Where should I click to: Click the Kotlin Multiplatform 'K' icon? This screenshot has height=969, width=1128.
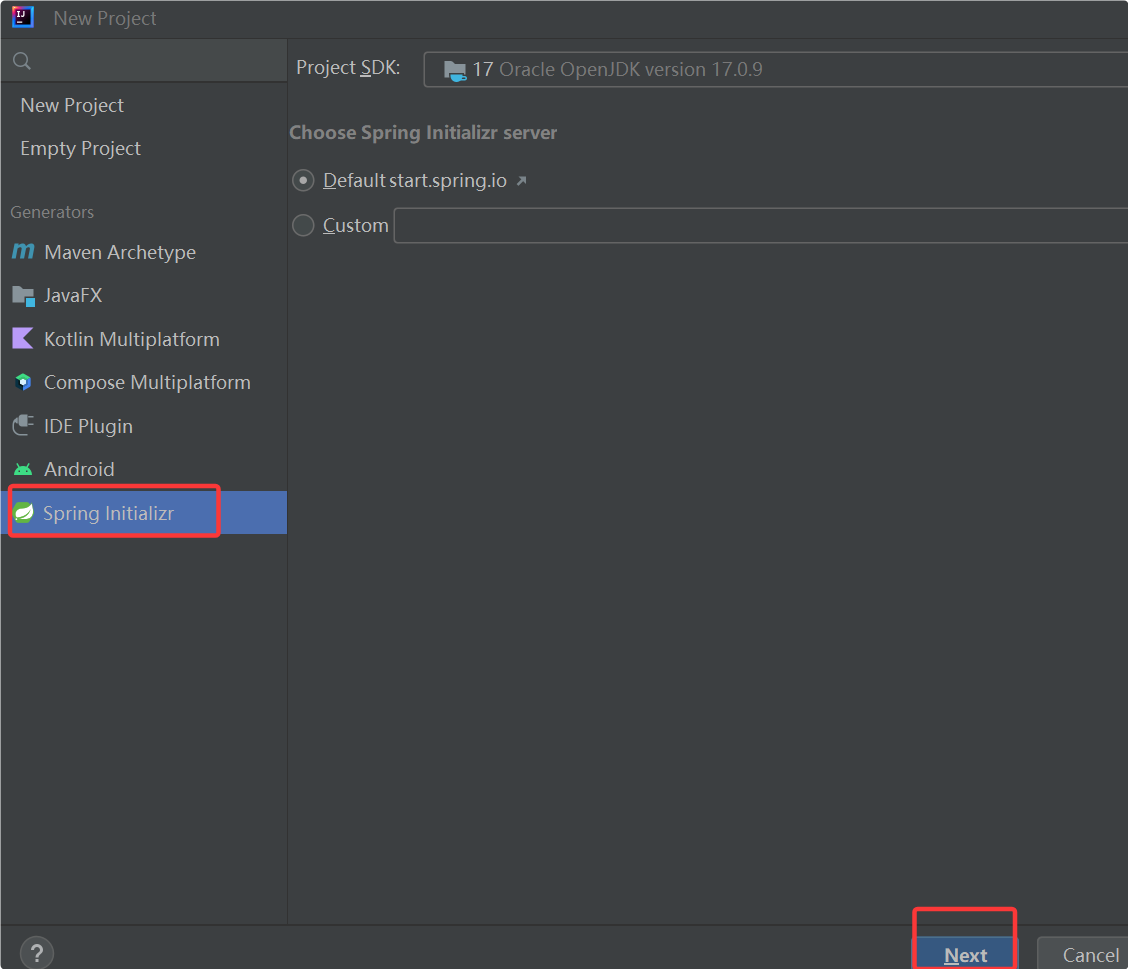point(23,338)
